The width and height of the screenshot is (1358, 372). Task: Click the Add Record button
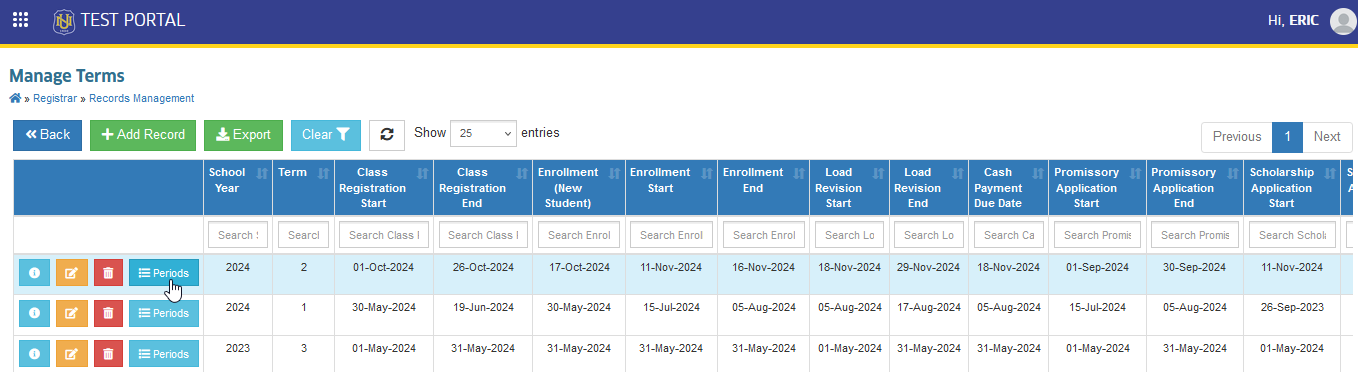144,135
